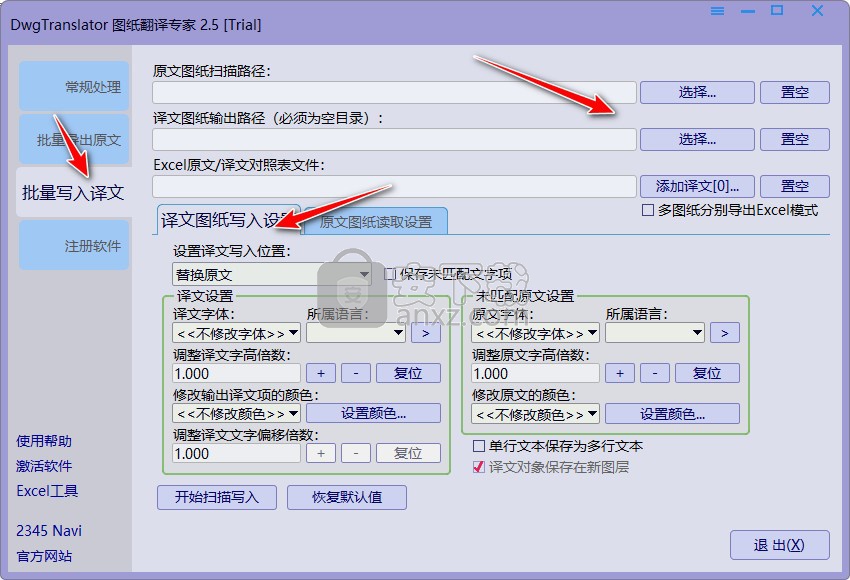Minimize the DwgTranslator window

click(748, 11)
